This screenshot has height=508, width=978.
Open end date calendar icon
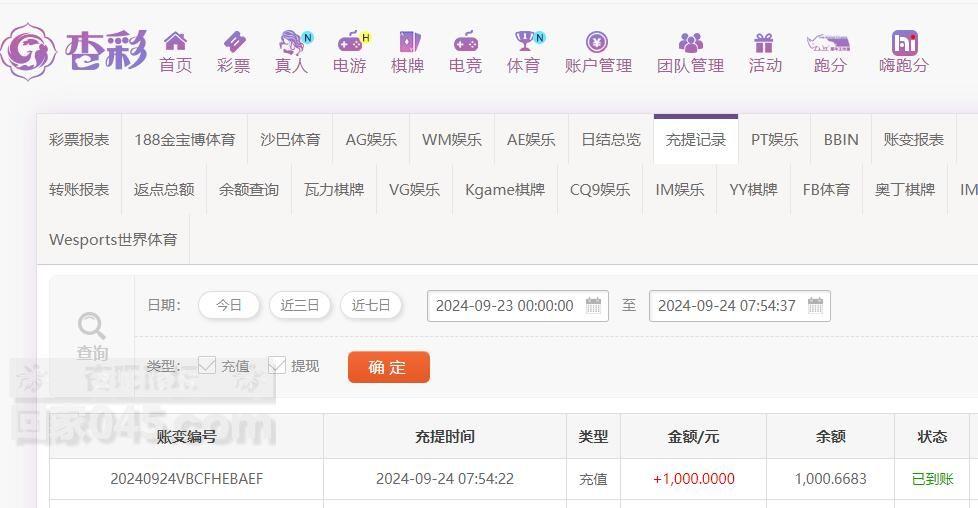pos(815,305)
